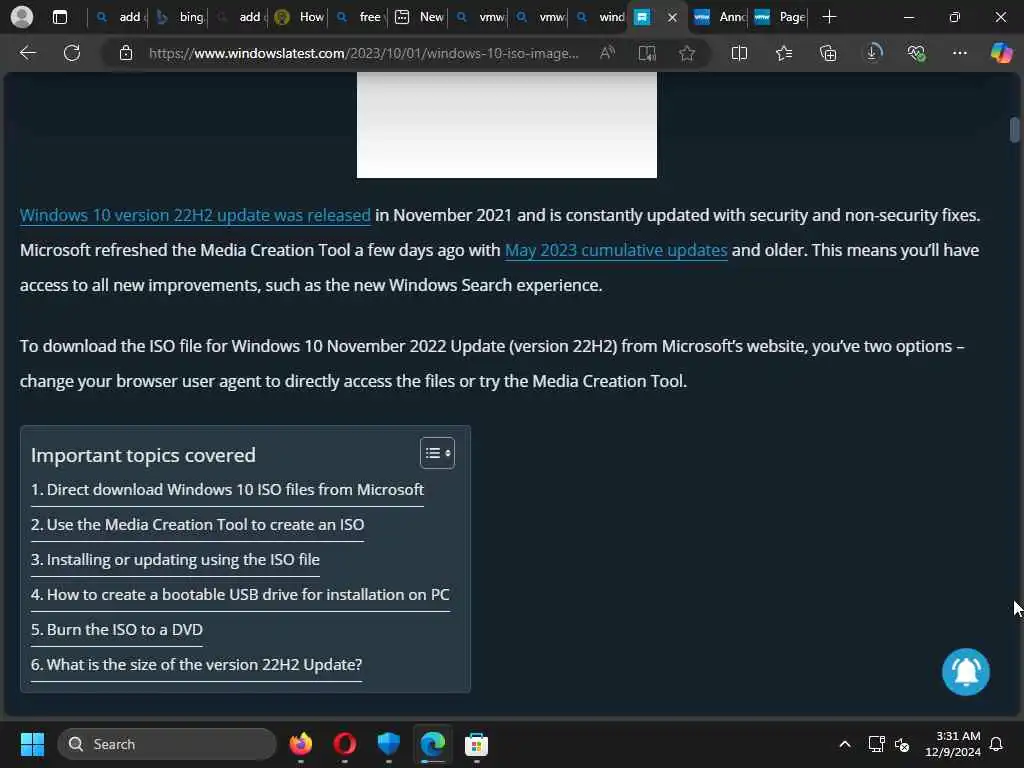Open split screen view
Viewport: 1024px width, 768px height.
pos(739,53)
